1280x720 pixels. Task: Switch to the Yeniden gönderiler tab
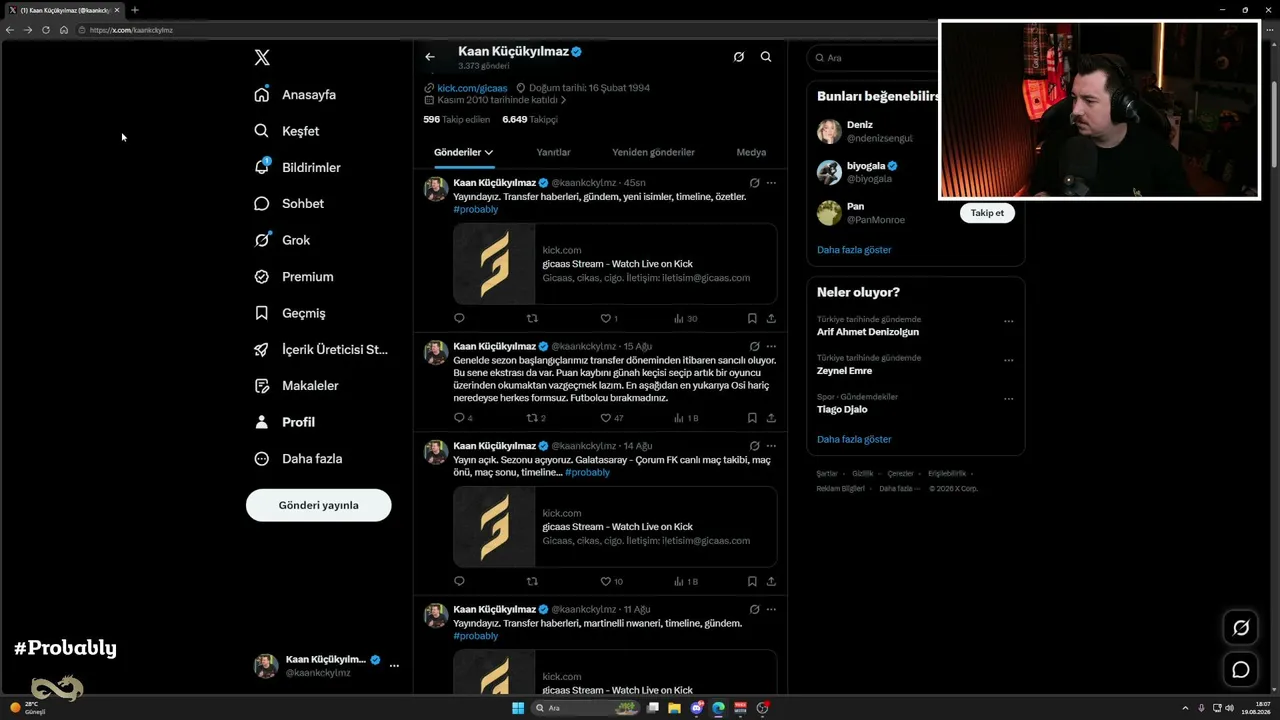[x=653, y=152]
